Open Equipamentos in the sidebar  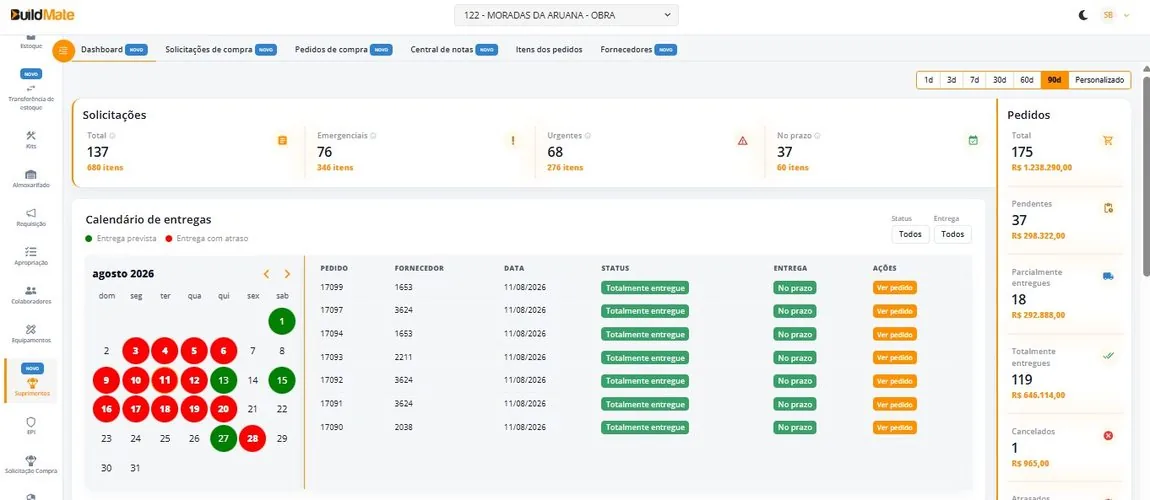[31, 334]
